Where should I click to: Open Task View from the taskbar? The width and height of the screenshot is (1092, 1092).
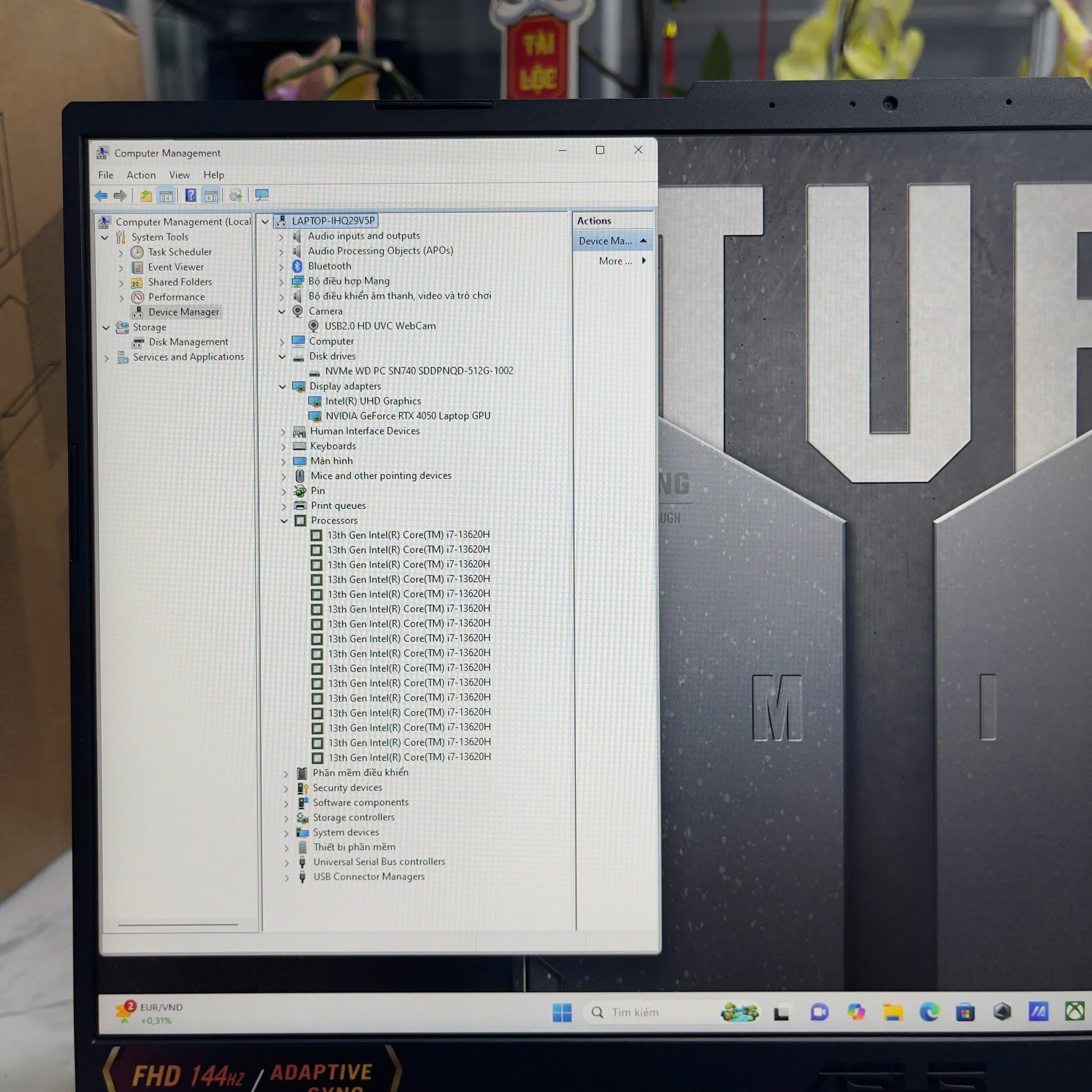(781, 1013)
